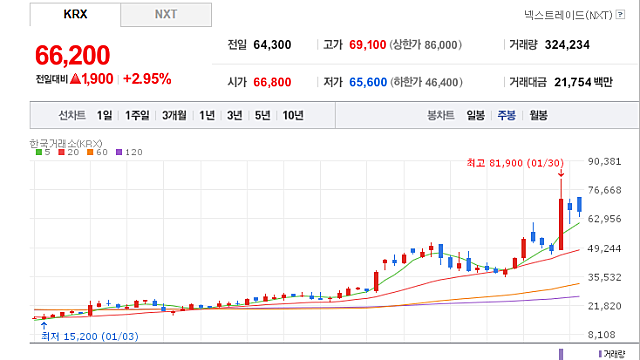The height and width of the screenshot is (360, 640).
Task: Click the orange 60-period moving average swatch
Action: [90, 152]
